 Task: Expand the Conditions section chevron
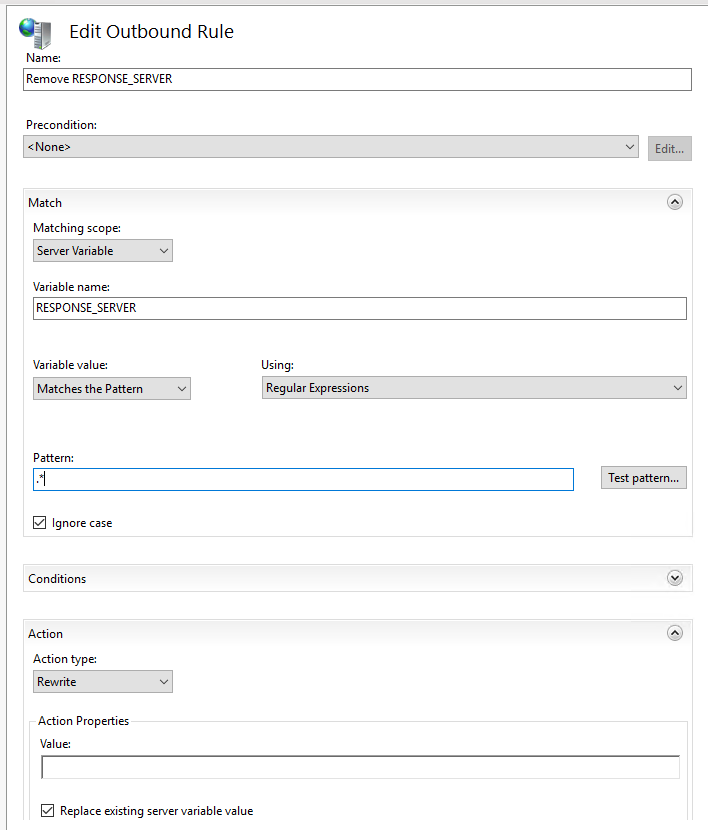(x=675, y=578)
